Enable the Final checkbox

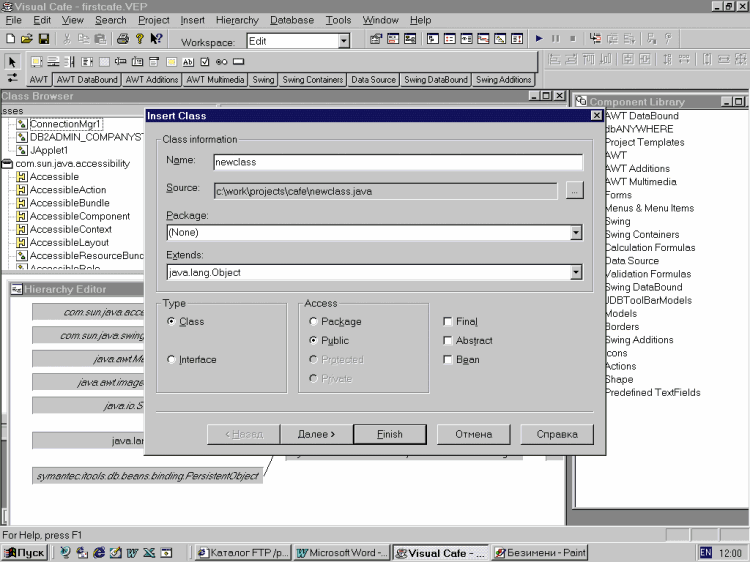pyautogui.click(x=448, y=322)
